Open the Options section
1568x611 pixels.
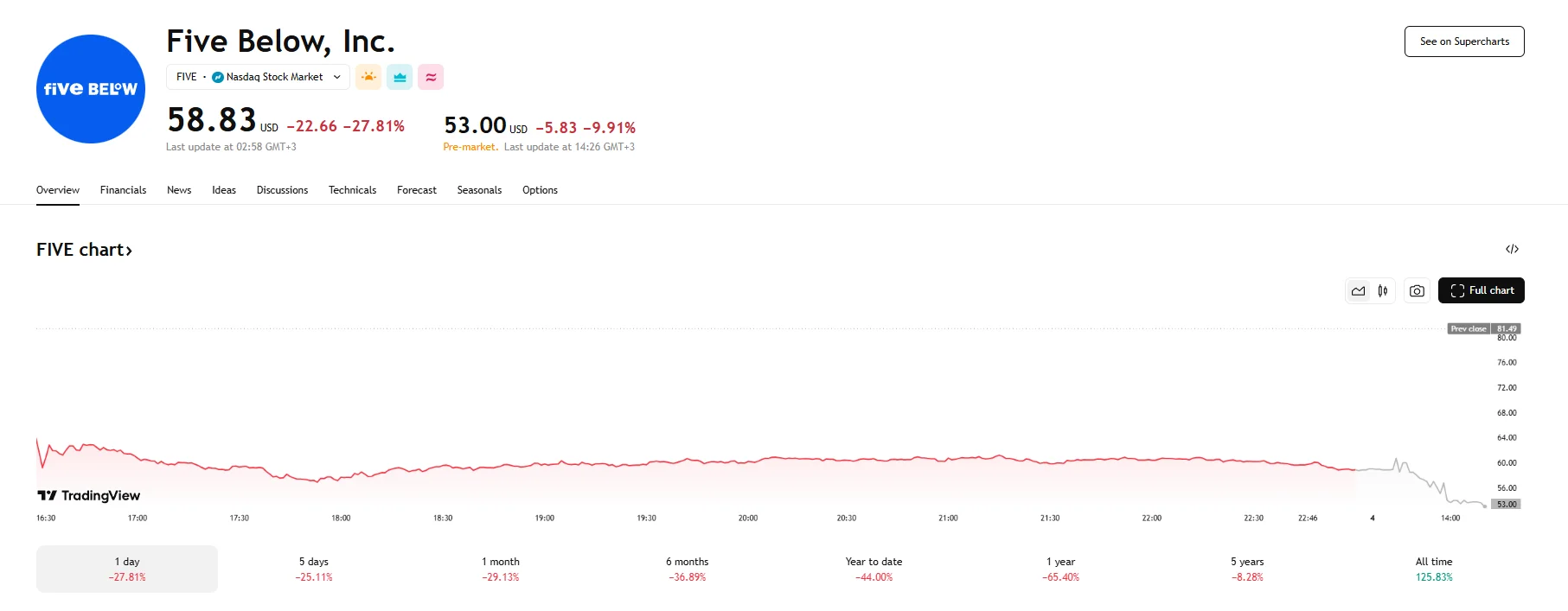pyautogui.click(x=540, y=189)
